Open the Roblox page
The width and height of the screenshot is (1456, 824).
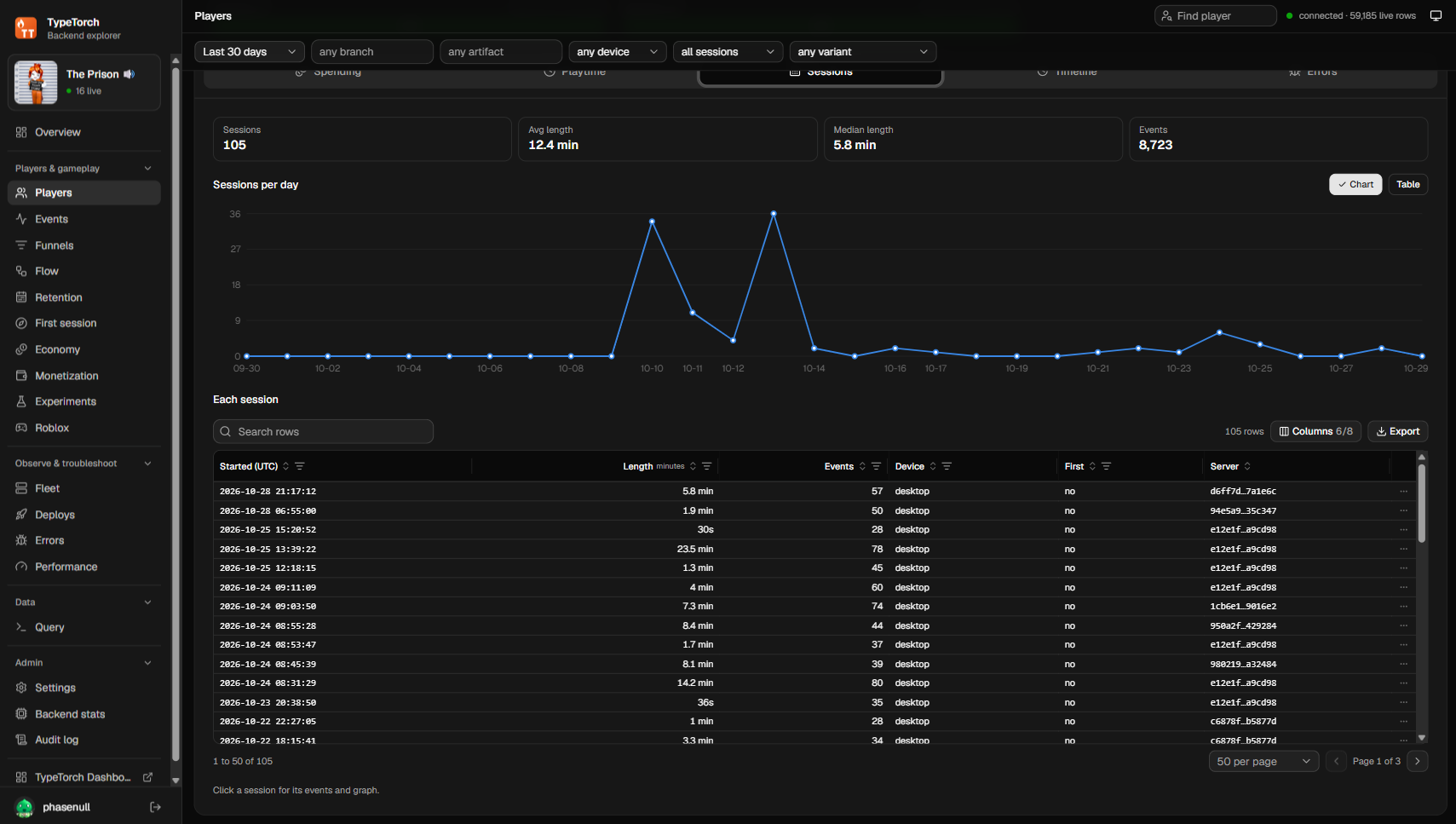(x=83, y=428)
